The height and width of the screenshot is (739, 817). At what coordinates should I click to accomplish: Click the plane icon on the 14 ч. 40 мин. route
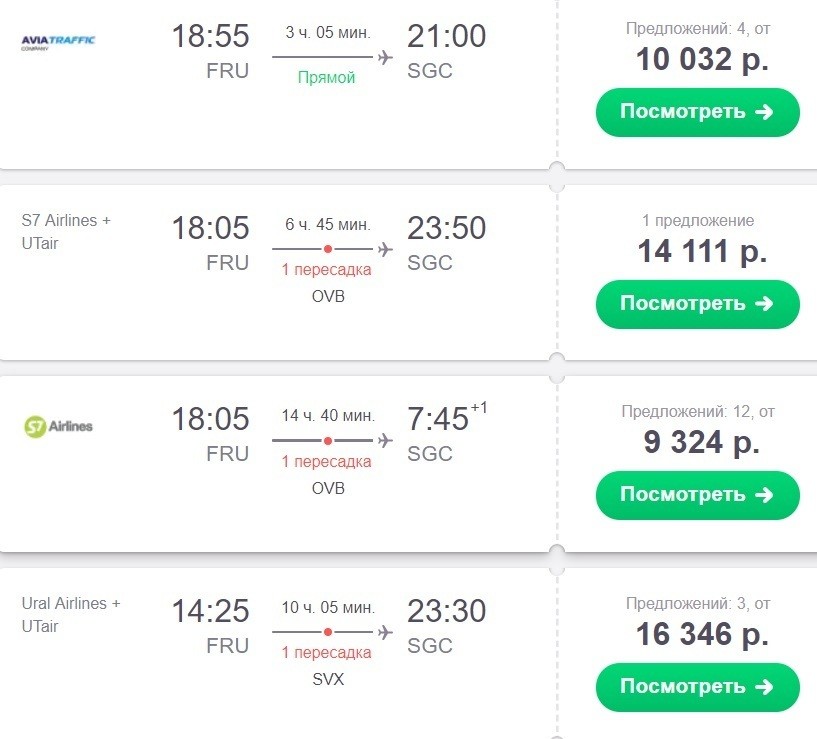coord(385,440)
